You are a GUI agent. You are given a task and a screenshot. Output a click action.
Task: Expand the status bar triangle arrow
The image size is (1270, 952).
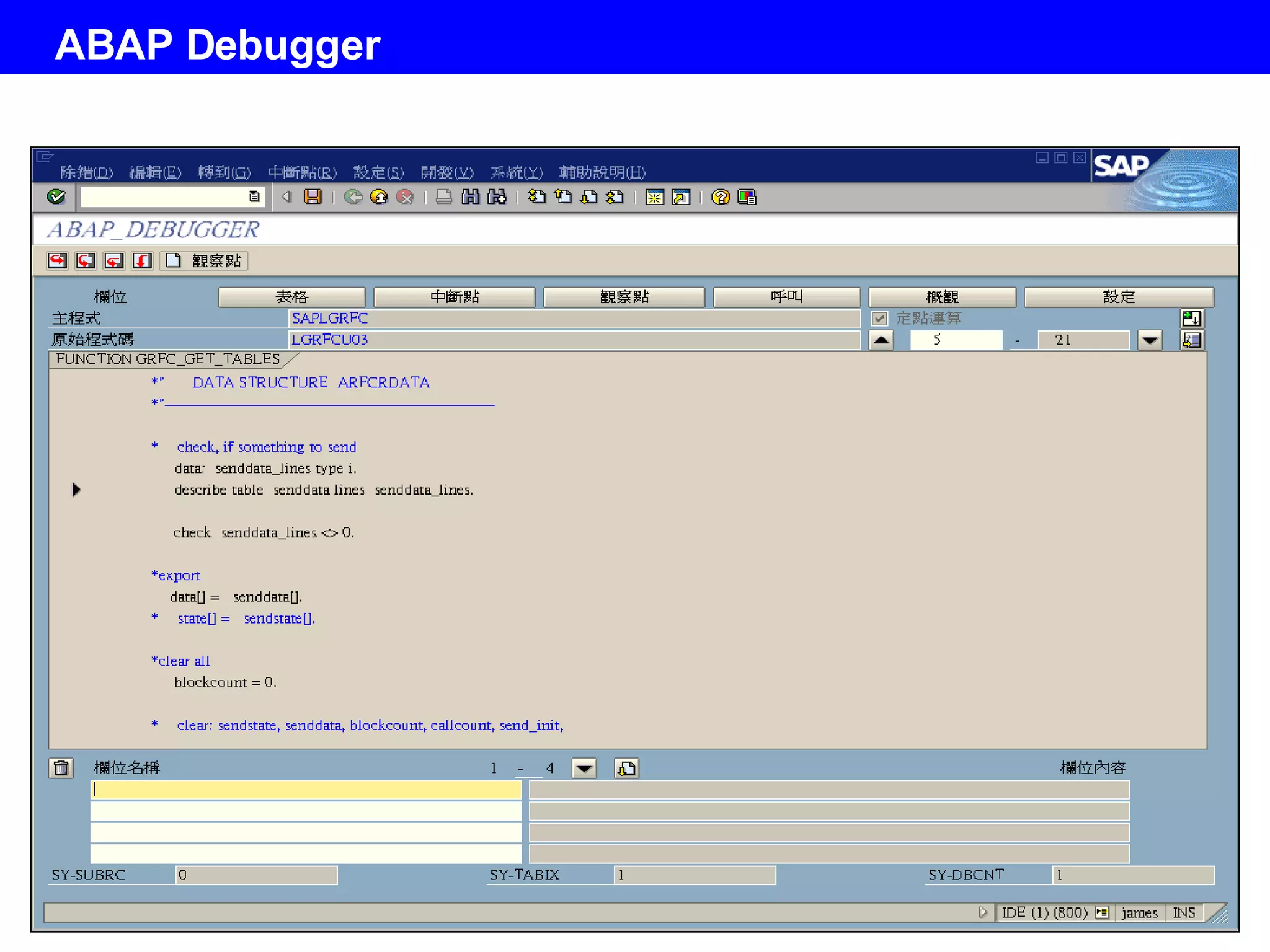983,912
